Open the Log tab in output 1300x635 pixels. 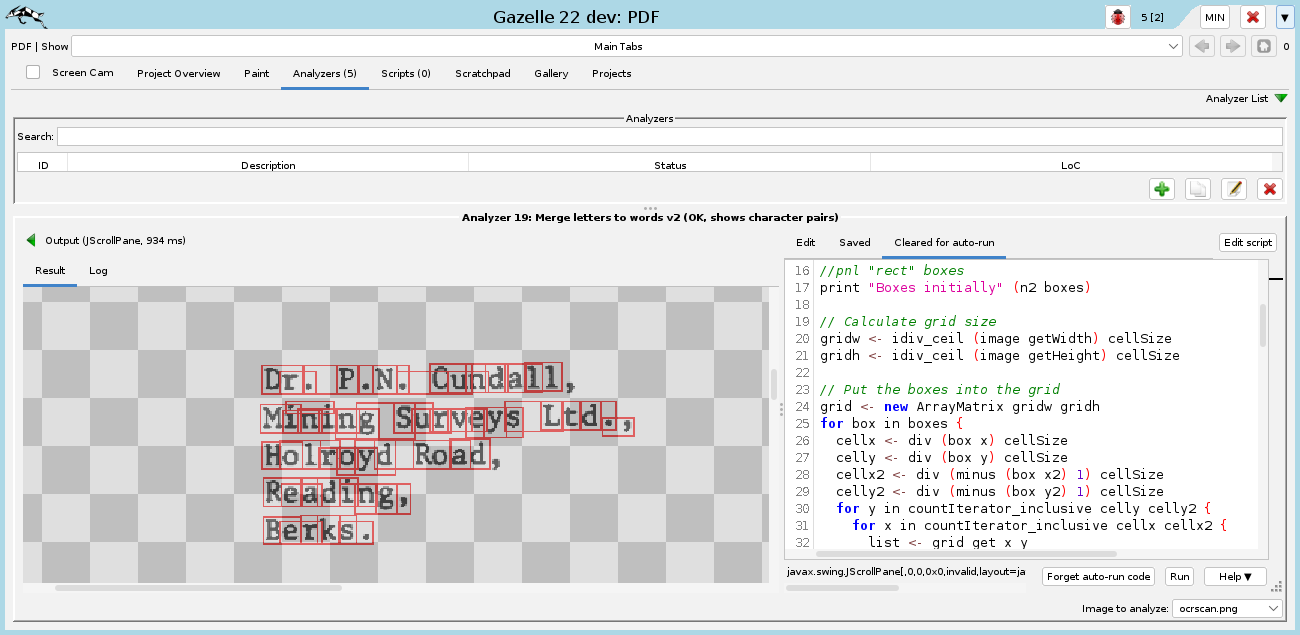(98, 270)
